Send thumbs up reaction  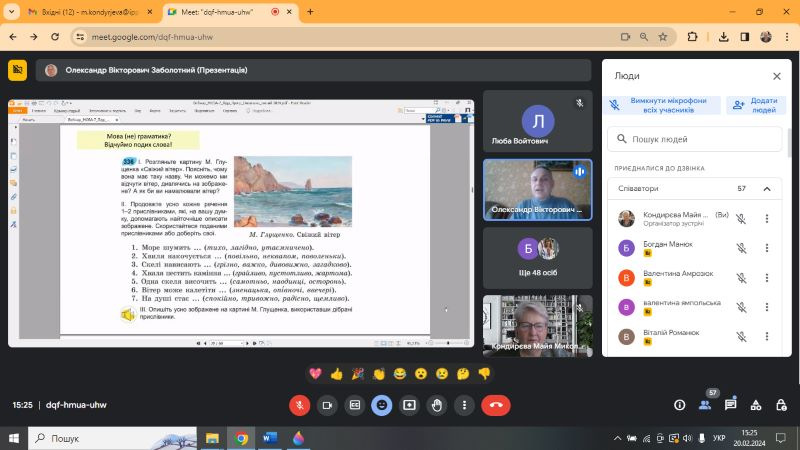pyautogui.click(x=337, y=374)
